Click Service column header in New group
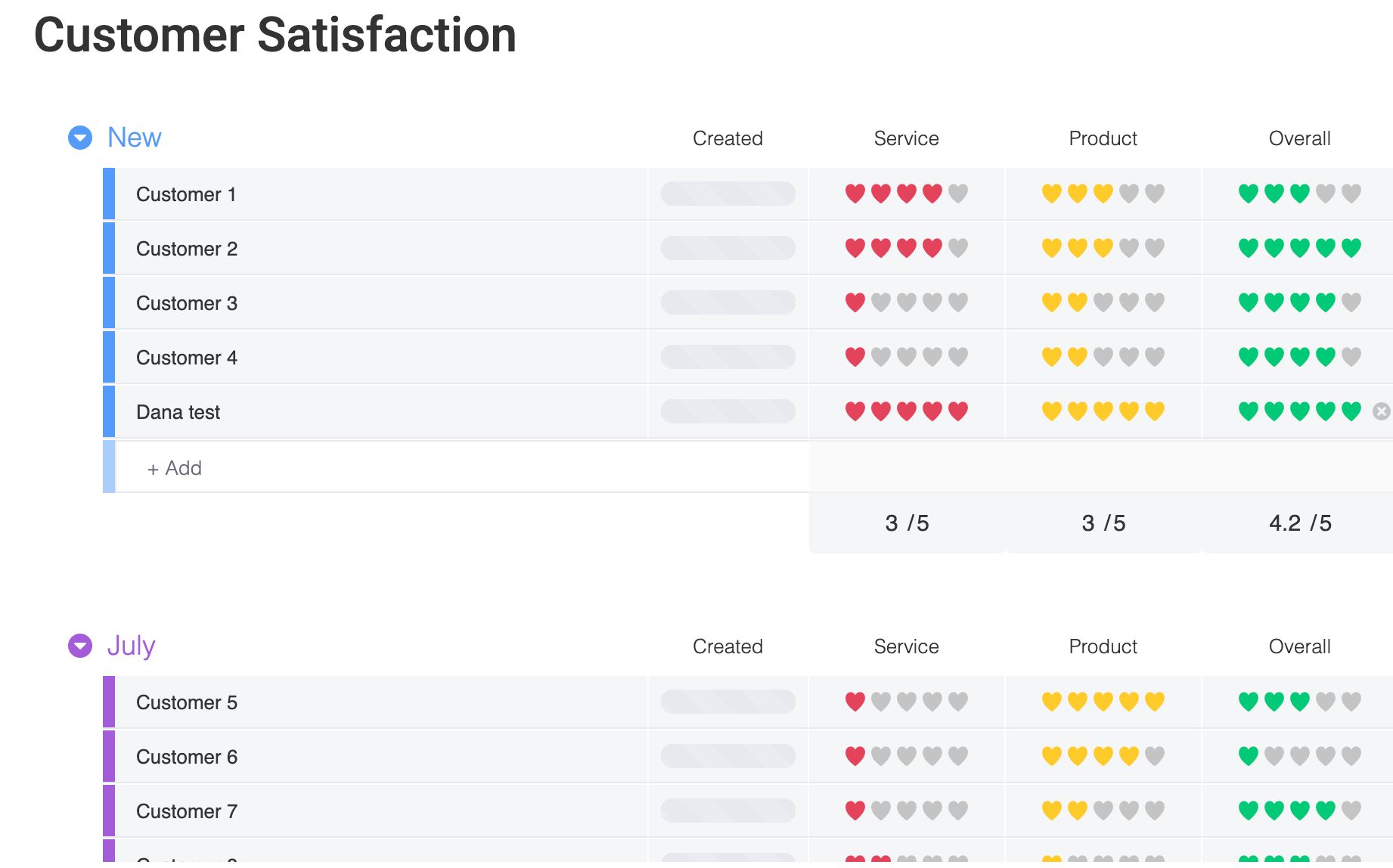Image resolution: width=1393 pixels, height=868 pixels. pyautogui.click(x=906, y=138)
